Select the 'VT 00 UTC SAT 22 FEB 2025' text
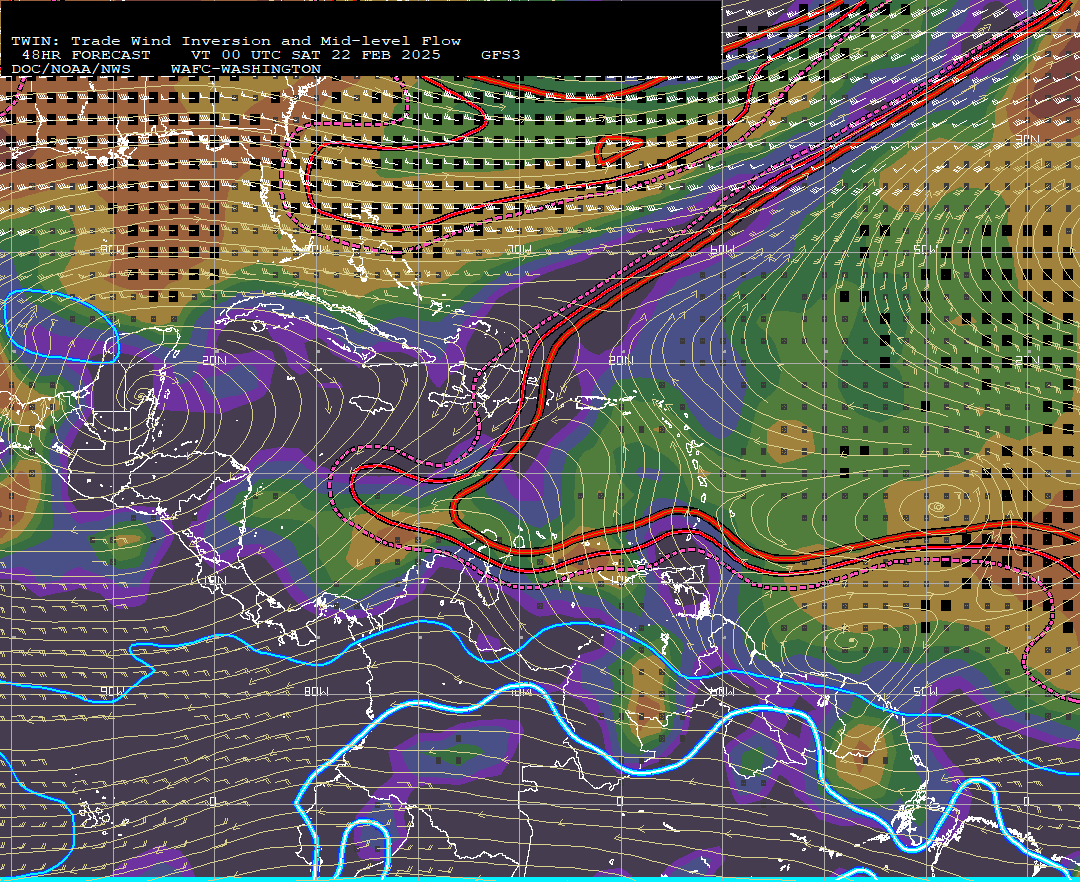Viewport: 1080px width, 882px height. pos(315,55)
